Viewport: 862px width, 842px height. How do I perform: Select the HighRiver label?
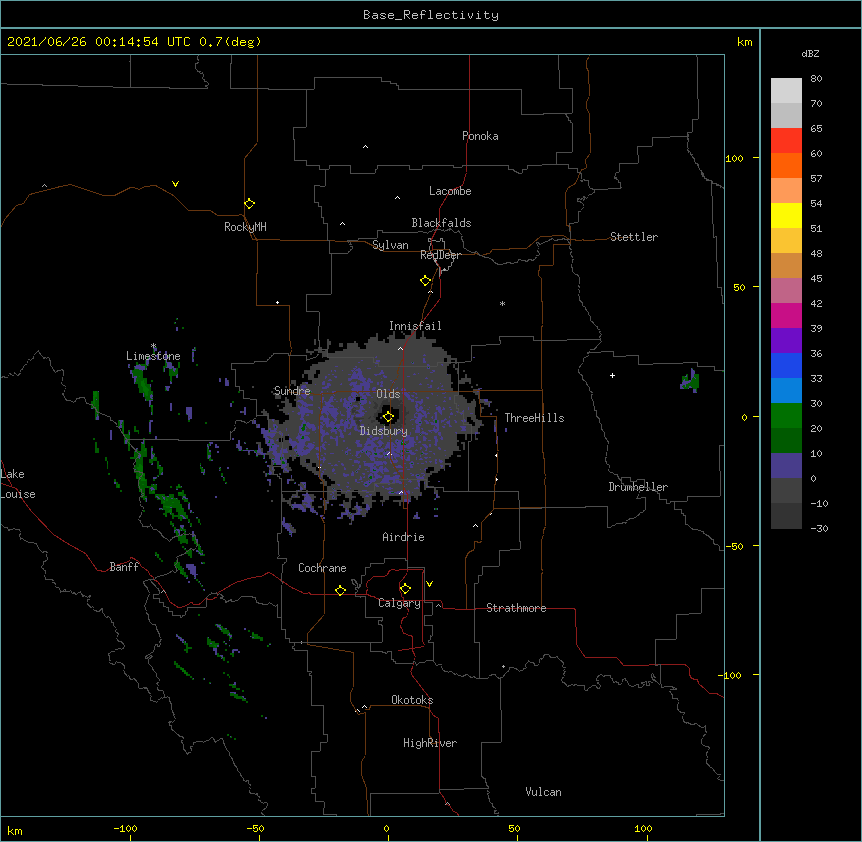coord(430,743)
